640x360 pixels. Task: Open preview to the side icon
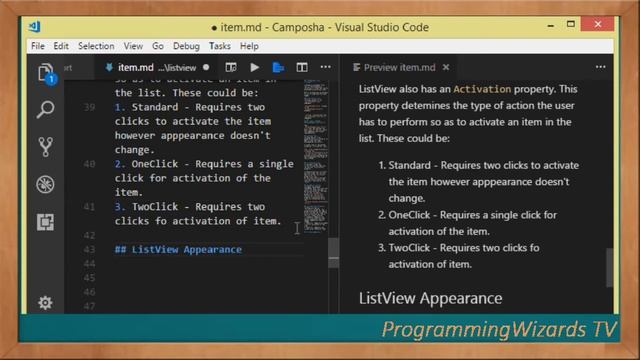(x=231, y=67)
